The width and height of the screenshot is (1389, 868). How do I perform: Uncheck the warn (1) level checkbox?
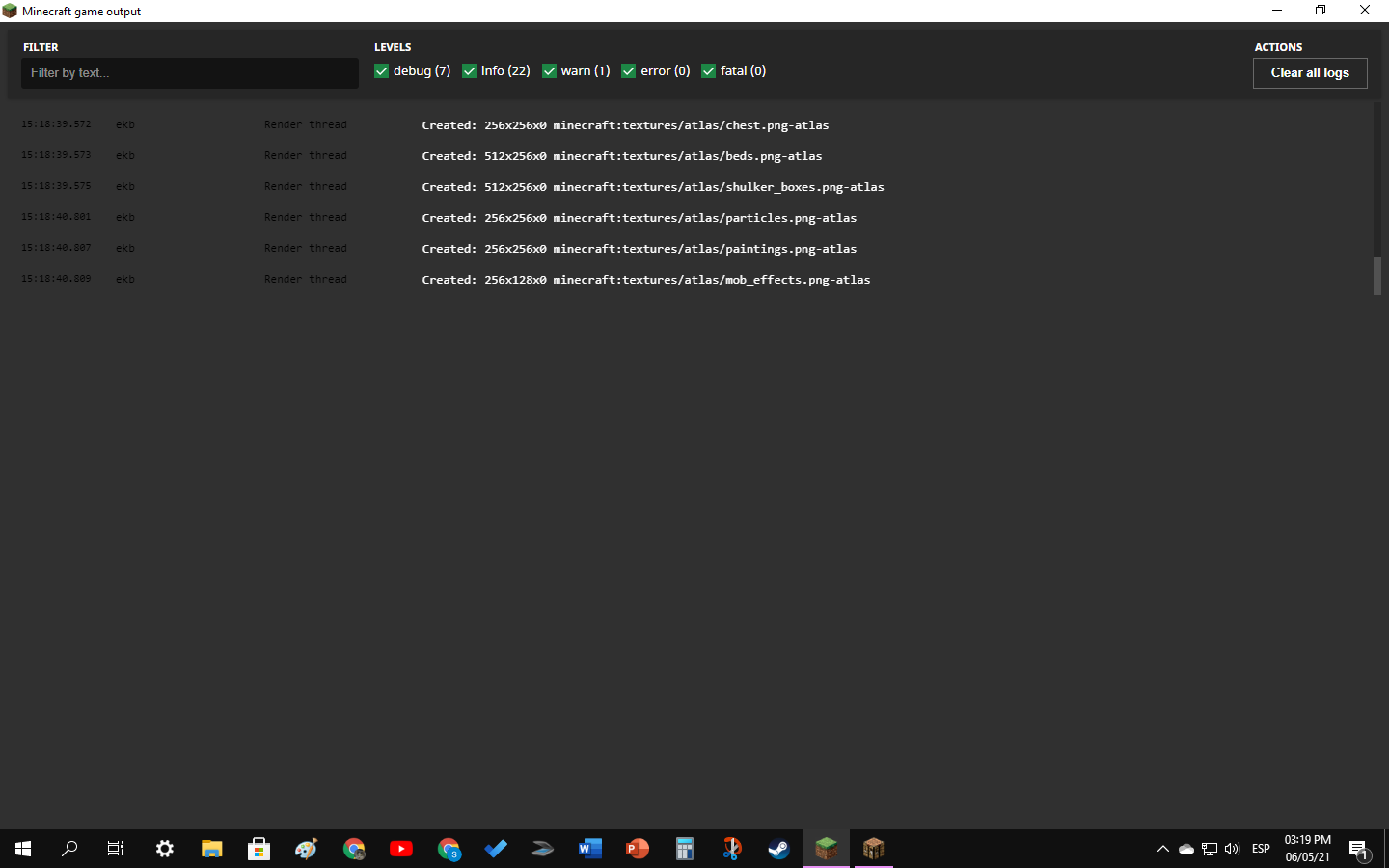(550, 71)
